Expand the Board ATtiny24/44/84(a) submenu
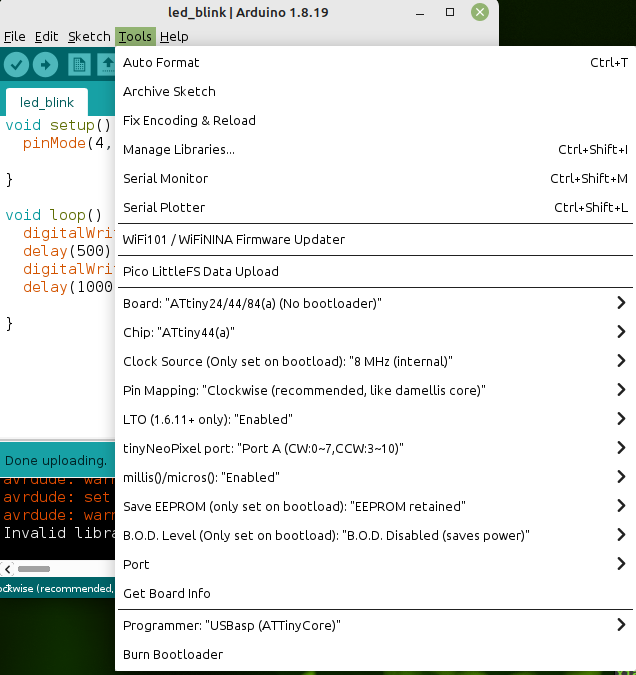Image resolution: width=636 pixels, height=675 pixels. point(375,303)
